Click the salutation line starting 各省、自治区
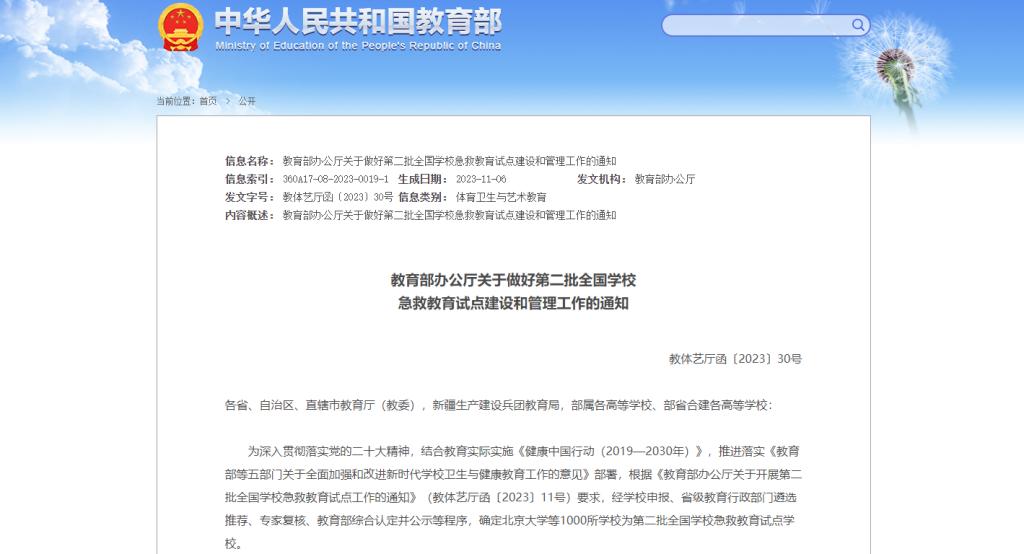The image size is (1024, 554). [x=498, y=405]
